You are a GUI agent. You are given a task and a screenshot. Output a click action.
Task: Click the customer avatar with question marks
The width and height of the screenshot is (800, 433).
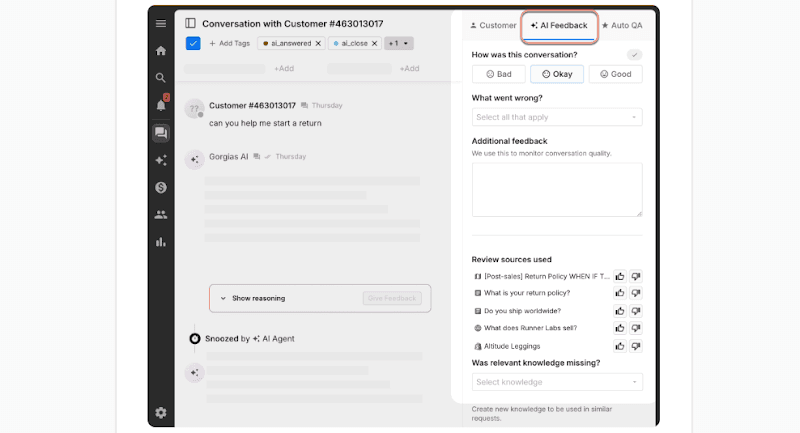pos(194,109)
